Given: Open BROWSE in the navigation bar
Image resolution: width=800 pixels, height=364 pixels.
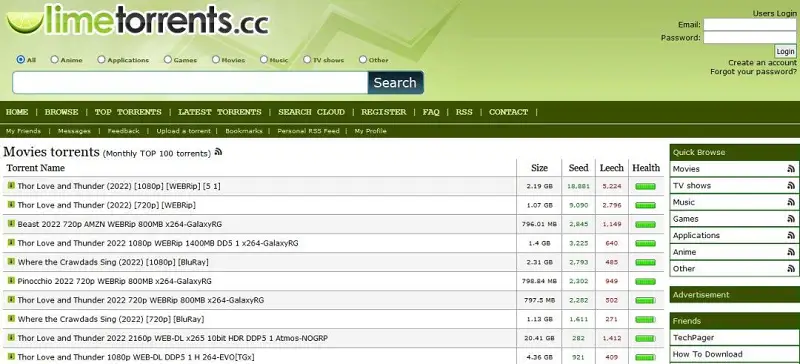Looking at the screenshot, I should click(x=62, y=112).
